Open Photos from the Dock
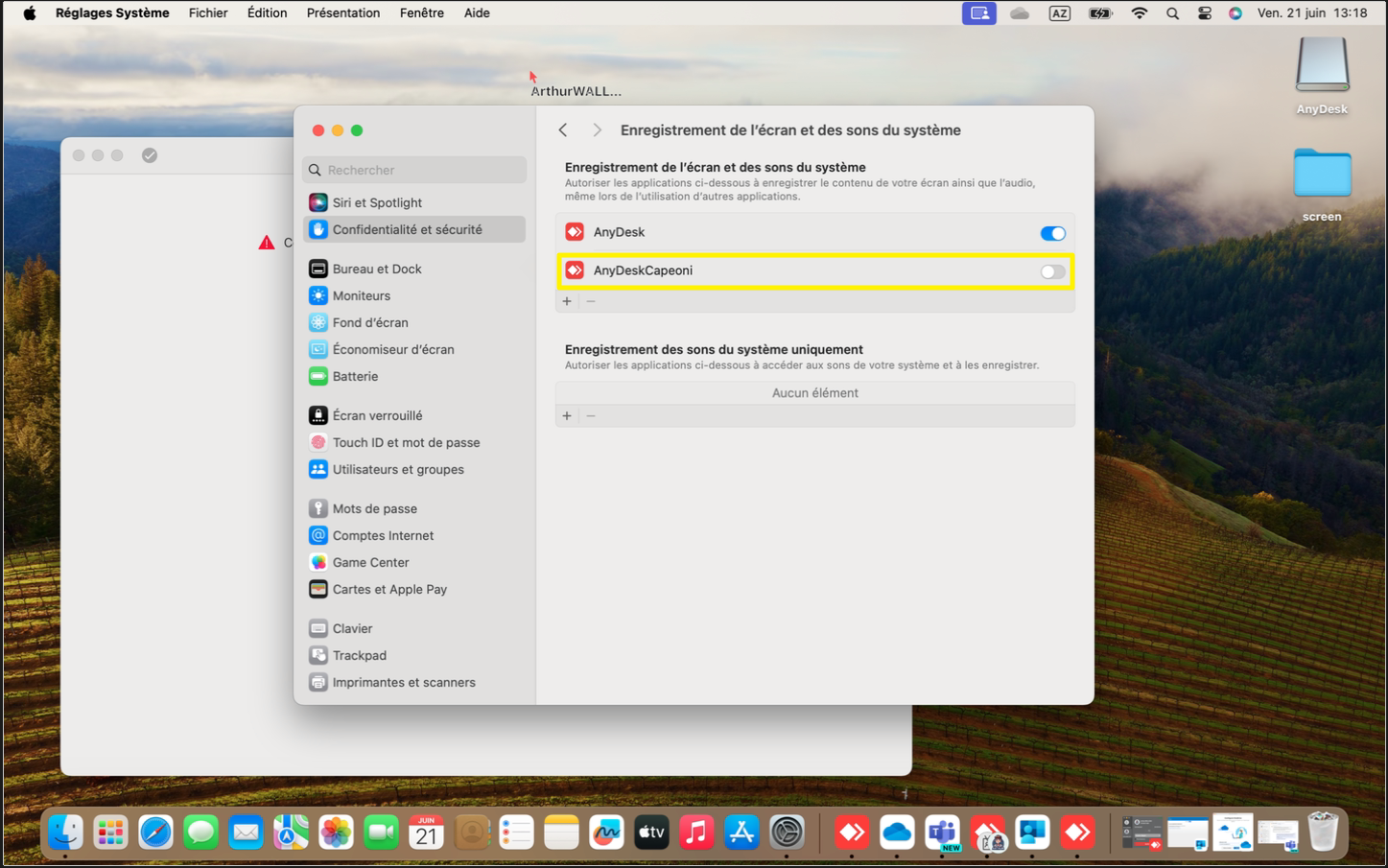This screenshot has height=868, width=1388. (x=336, y=832)
